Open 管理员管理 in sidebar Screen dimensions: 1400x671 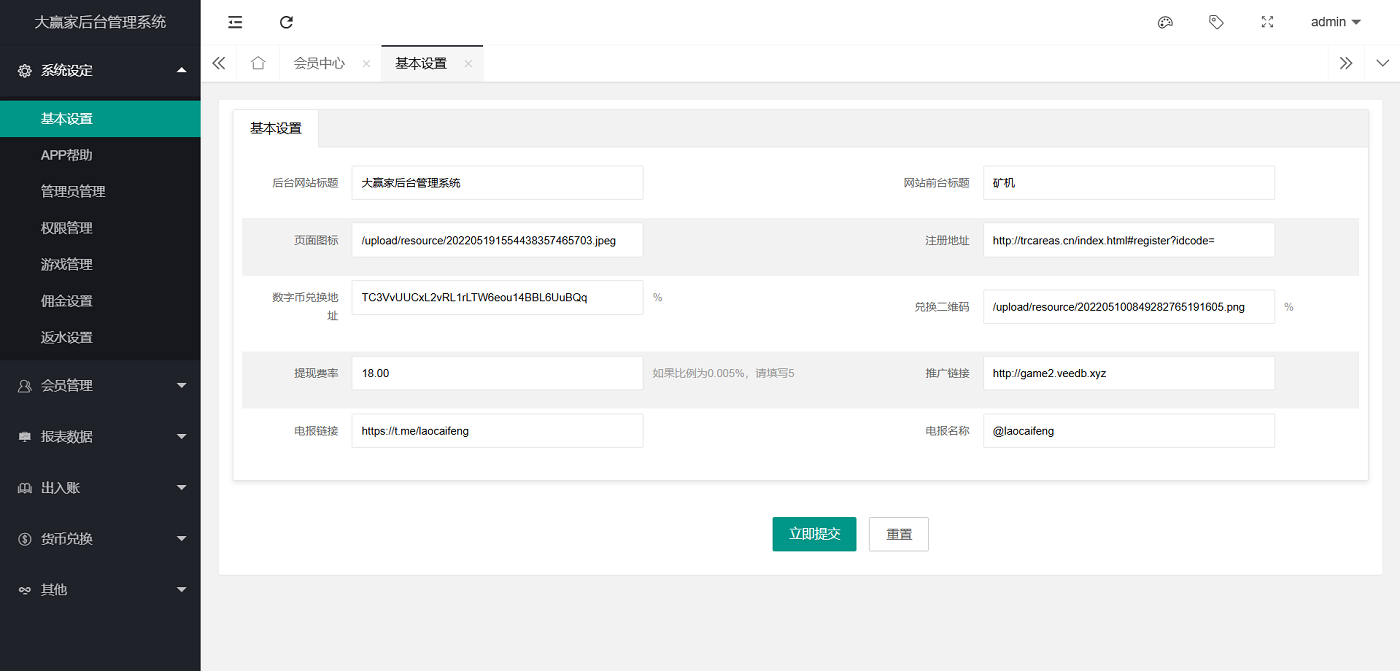click(73, 191)
